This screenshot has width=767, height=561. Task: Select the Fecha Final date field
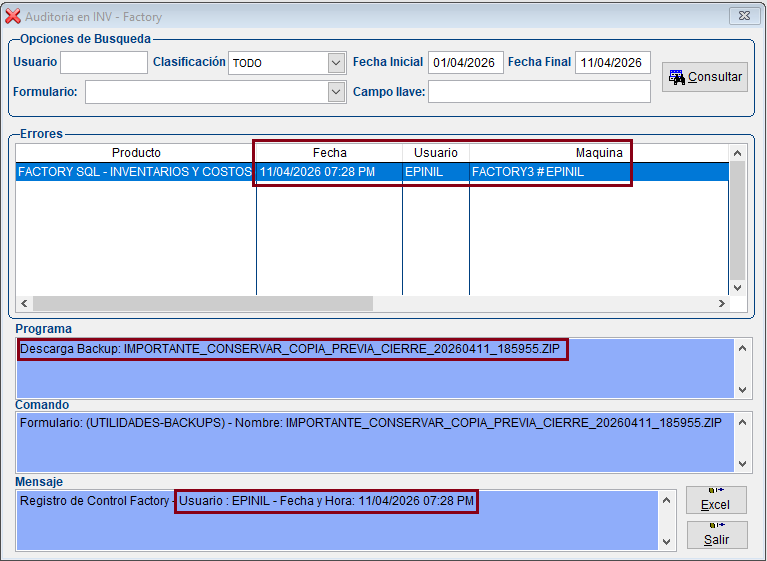click(x=612, y=63)
